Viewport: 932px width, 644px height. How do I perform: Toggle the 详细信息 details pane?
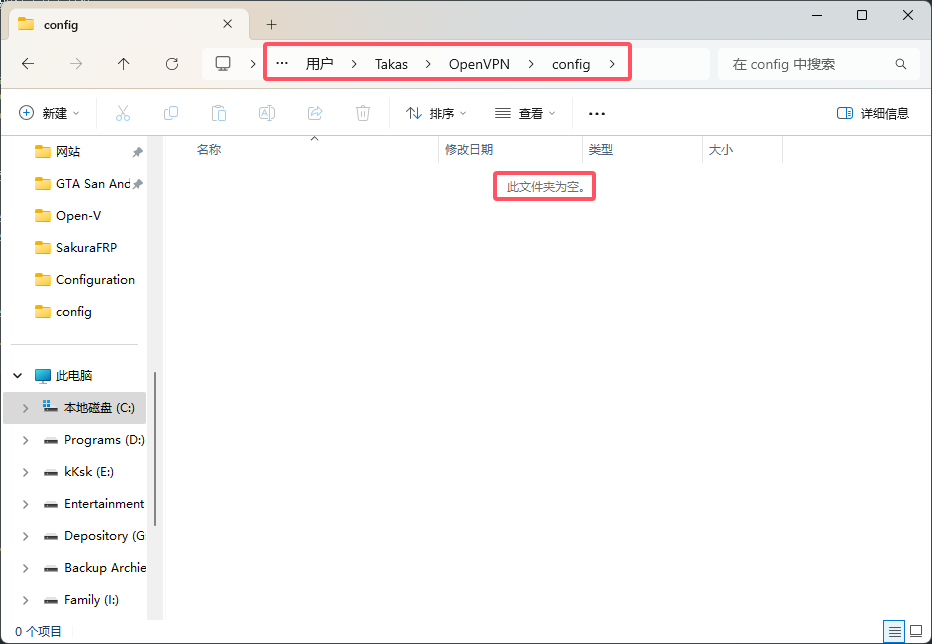coord(873,114)
